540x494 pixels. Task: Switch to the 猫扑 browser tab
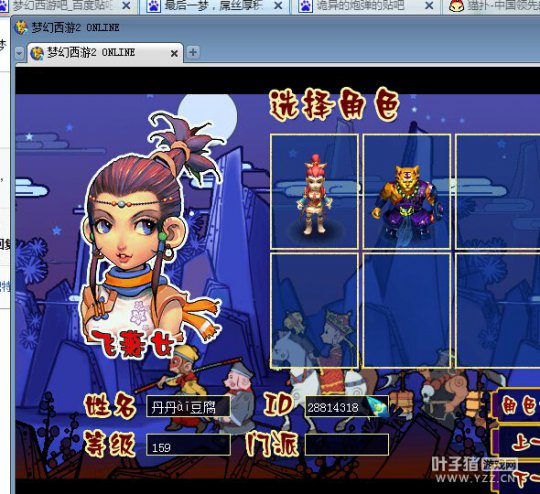click(x=491, y=6)
